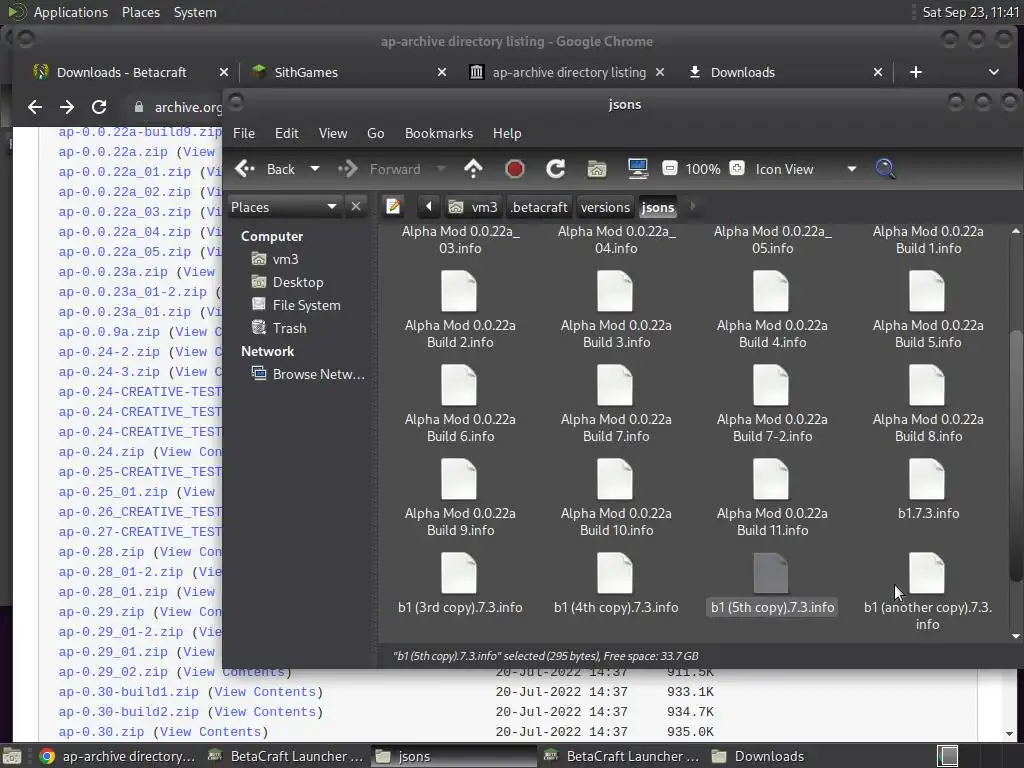Open ap-0.0.9a.zip link in Chrome
The width and height of the screenshot is (1024, 768).
109,332
